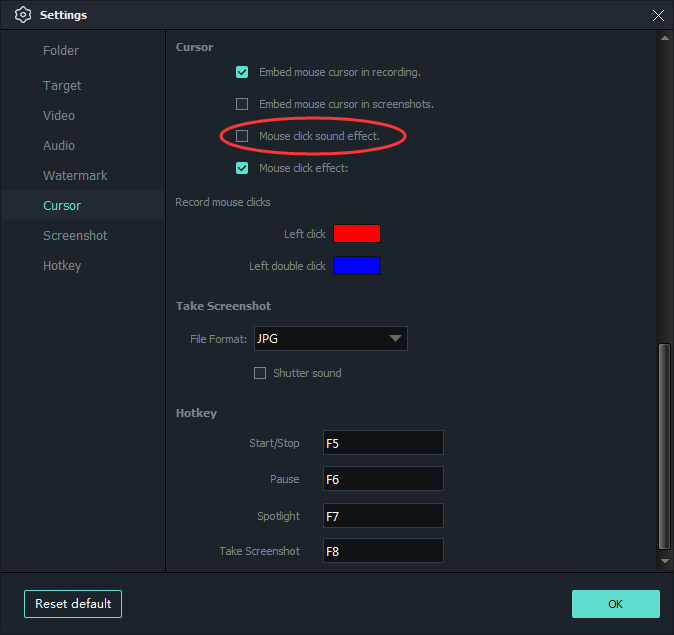Image resolution: width=674 pixels, height=635 pixels.
Task: Close the Settings dialog window
Action: [657, 15]
